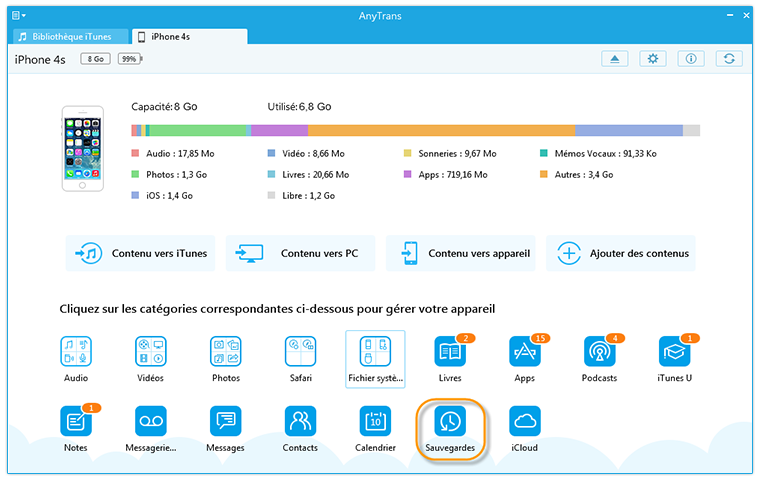Minimize the AnyTrans window
The width and height of the screenshot is (760, 481).
coord(730,16)
